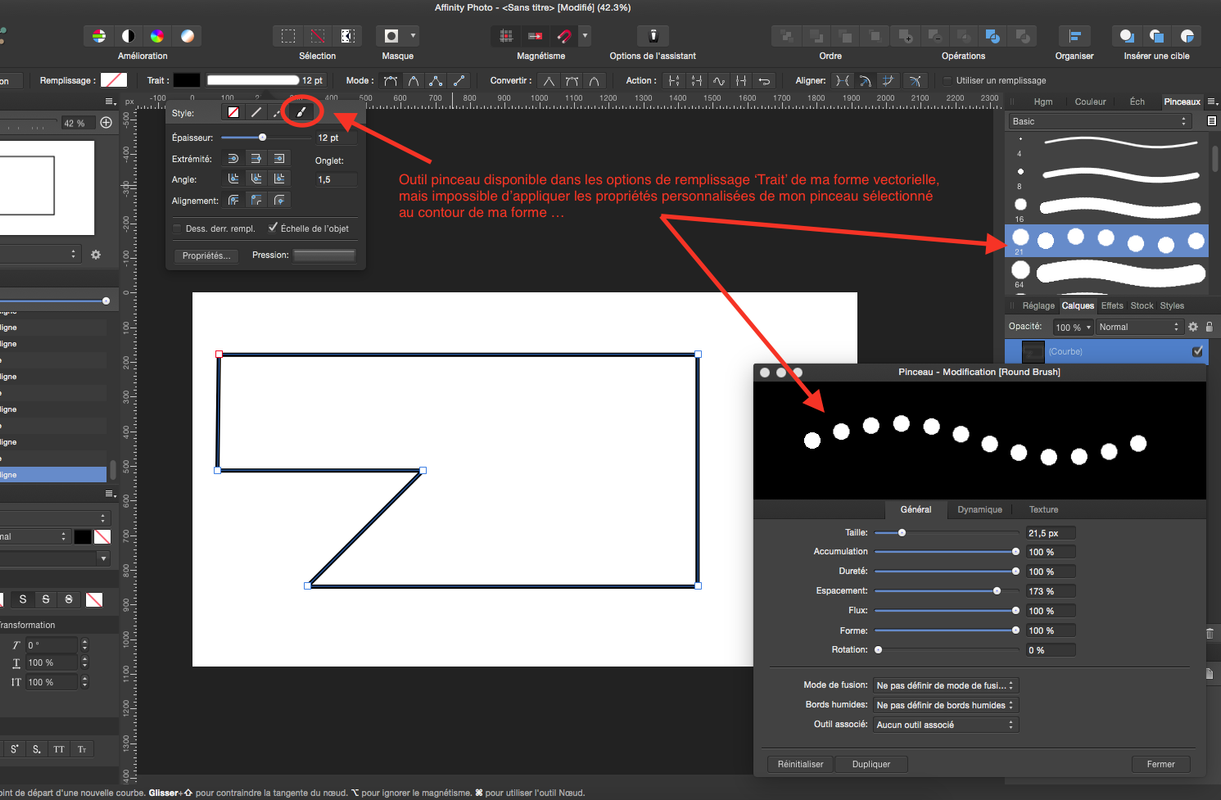Open layer settings gear in Calques
The height and width of the screenshot is (800, 1221).
pyautogui.click(x=1192, y=327)
